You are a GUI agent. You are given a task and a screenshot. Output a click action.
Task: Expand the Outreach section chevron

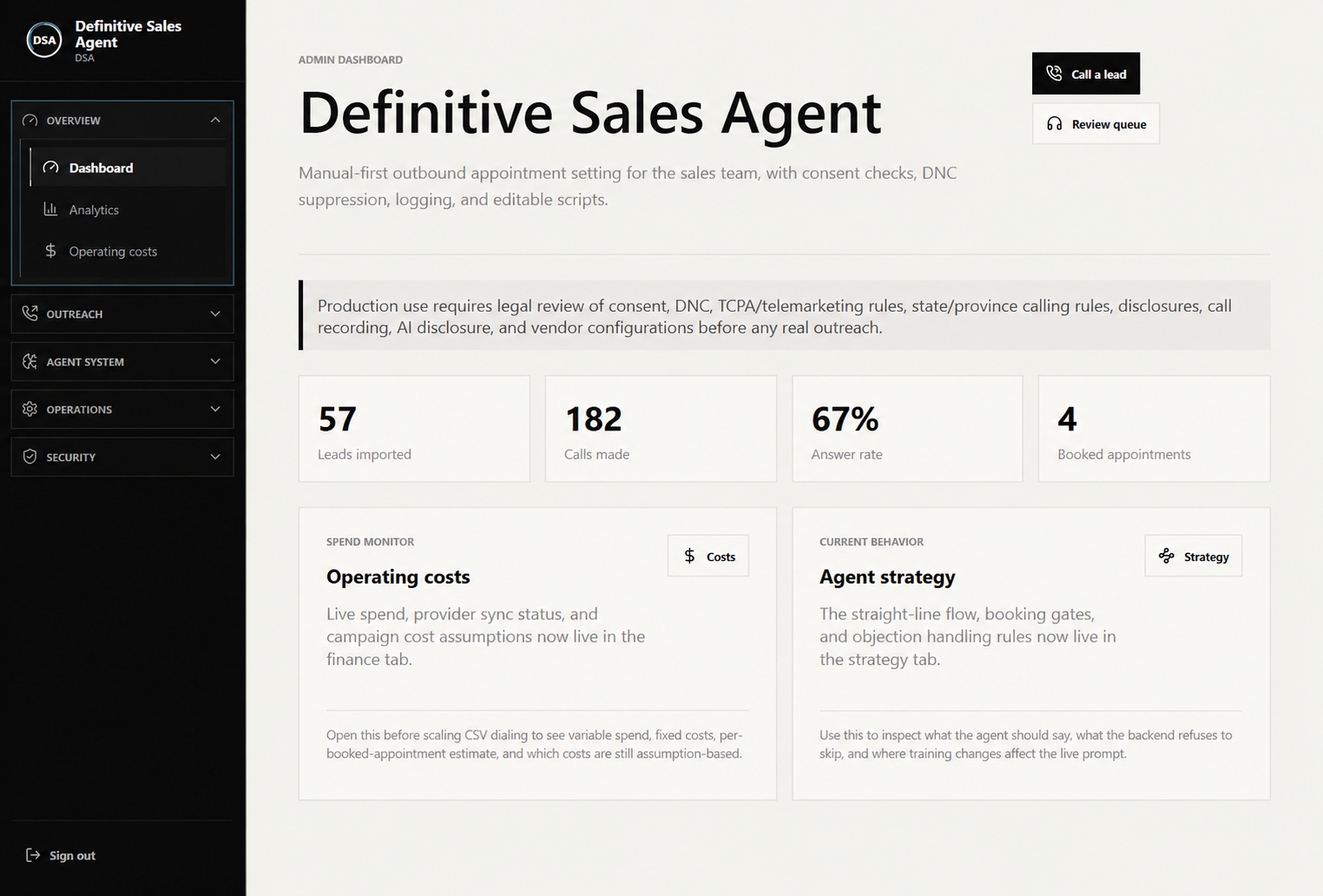pyautogui.click(x=215, y=313)
